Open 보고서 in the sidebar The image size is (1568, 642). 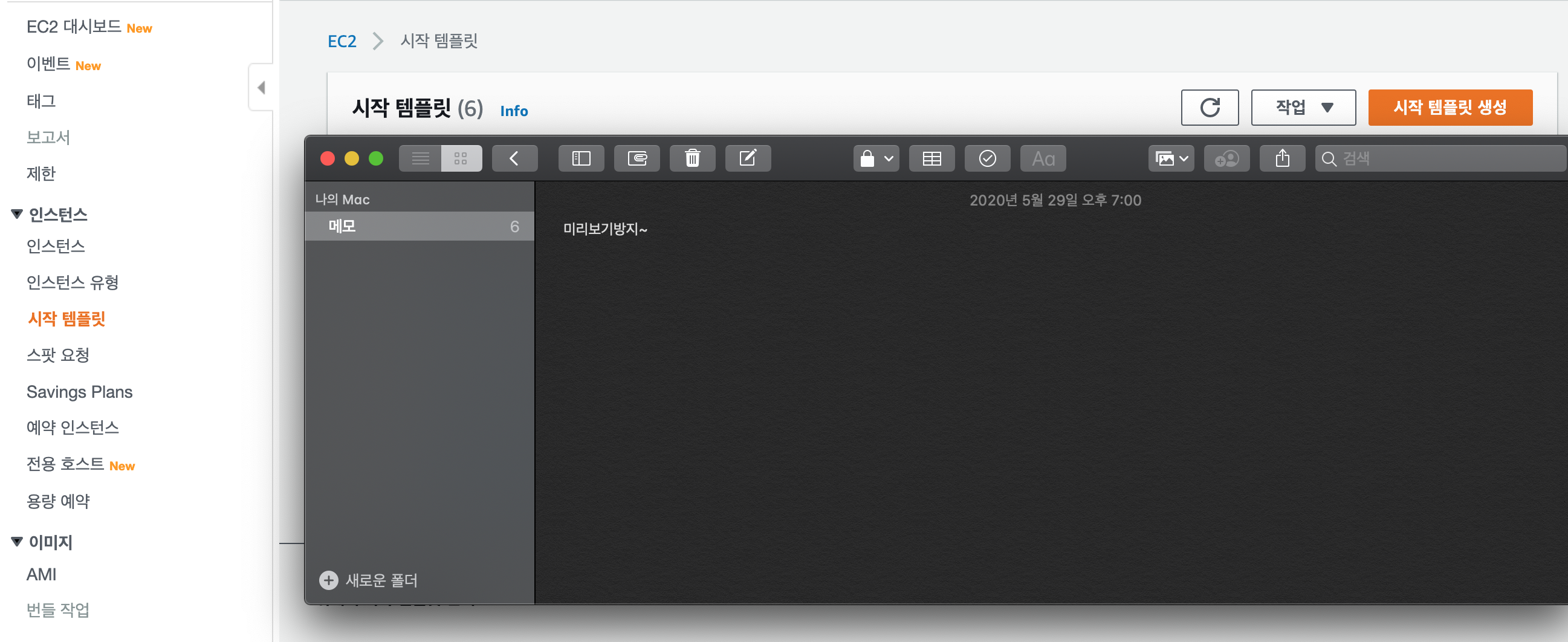tap(48, 137)
